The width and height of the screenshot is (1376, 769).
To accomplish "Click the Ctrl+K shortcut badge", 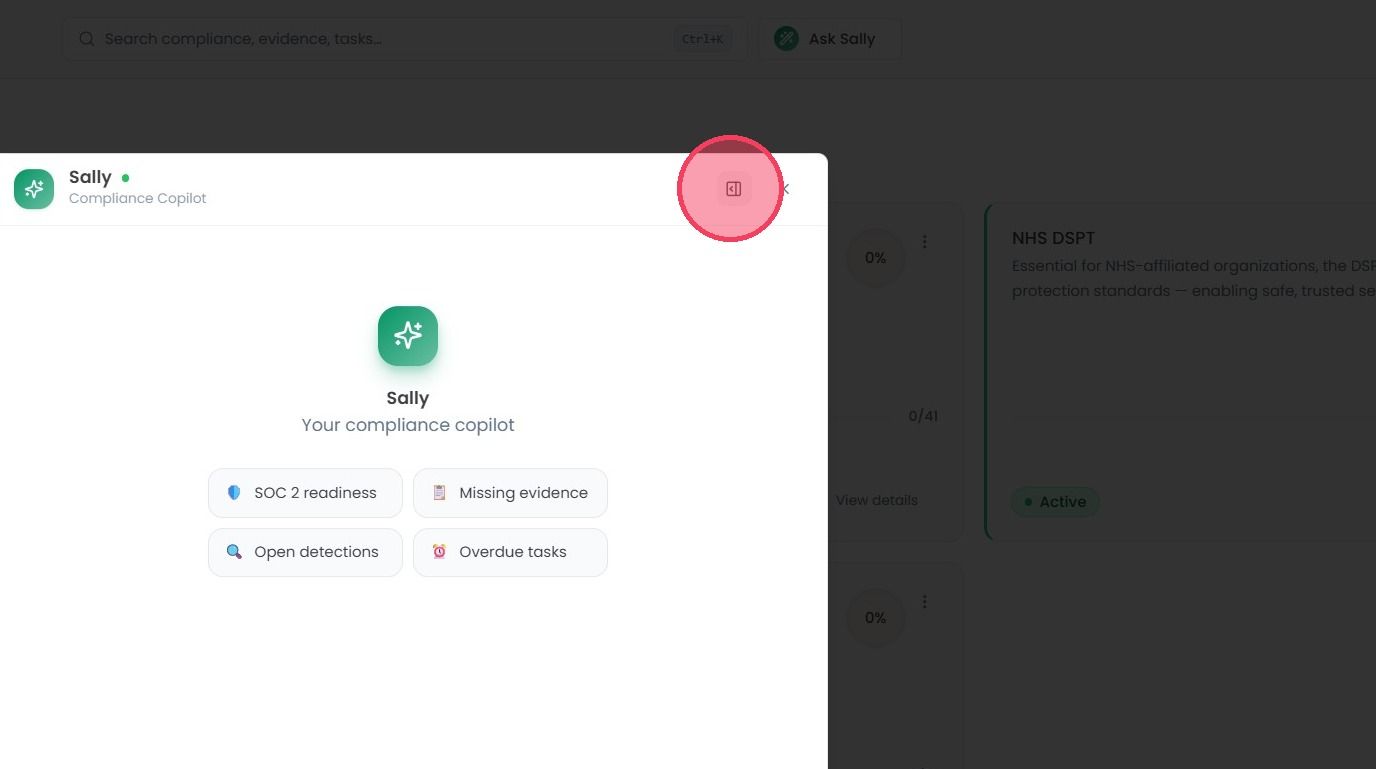I will point(702,39).
